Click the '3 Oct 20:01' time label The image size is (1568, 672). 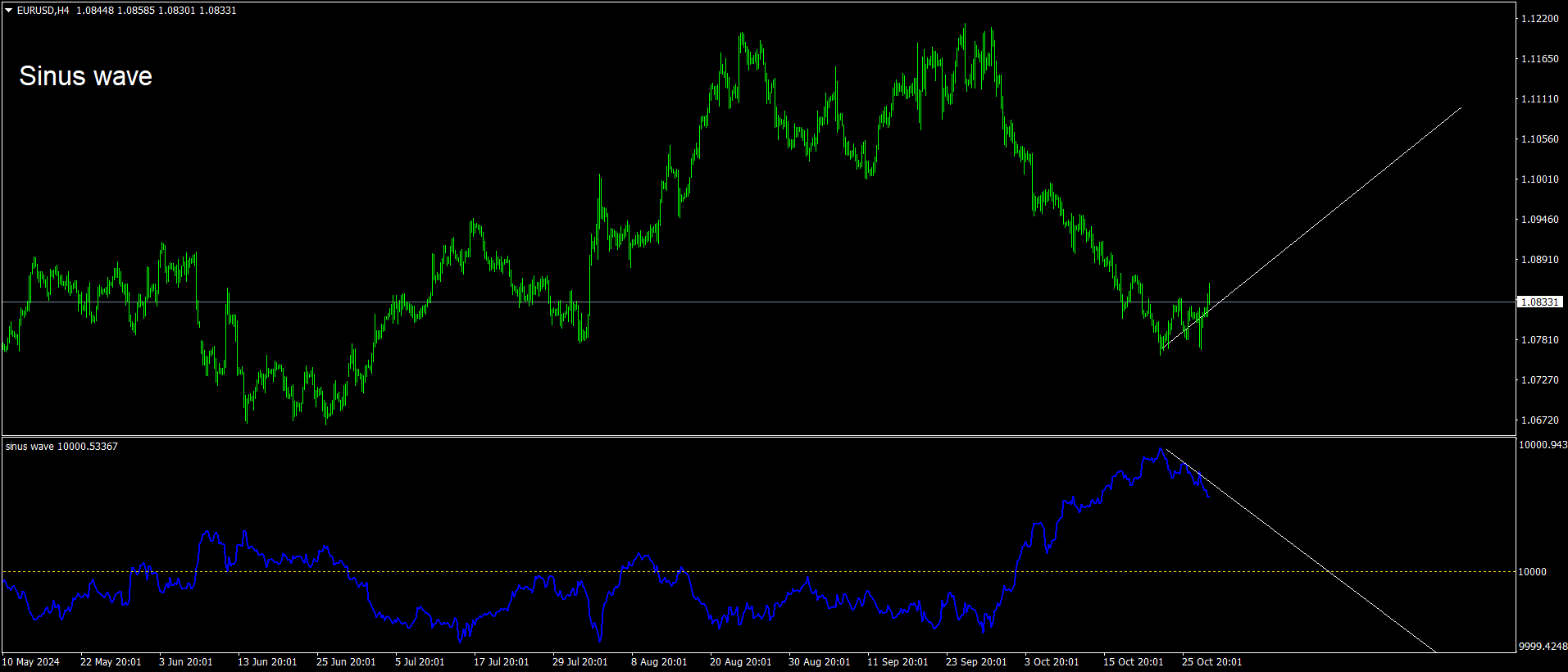(1052, 662)
